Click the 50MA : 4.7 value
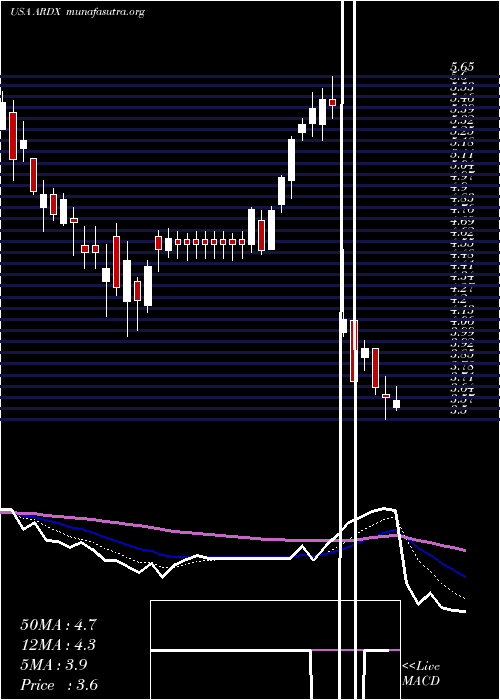 (58, 625)
